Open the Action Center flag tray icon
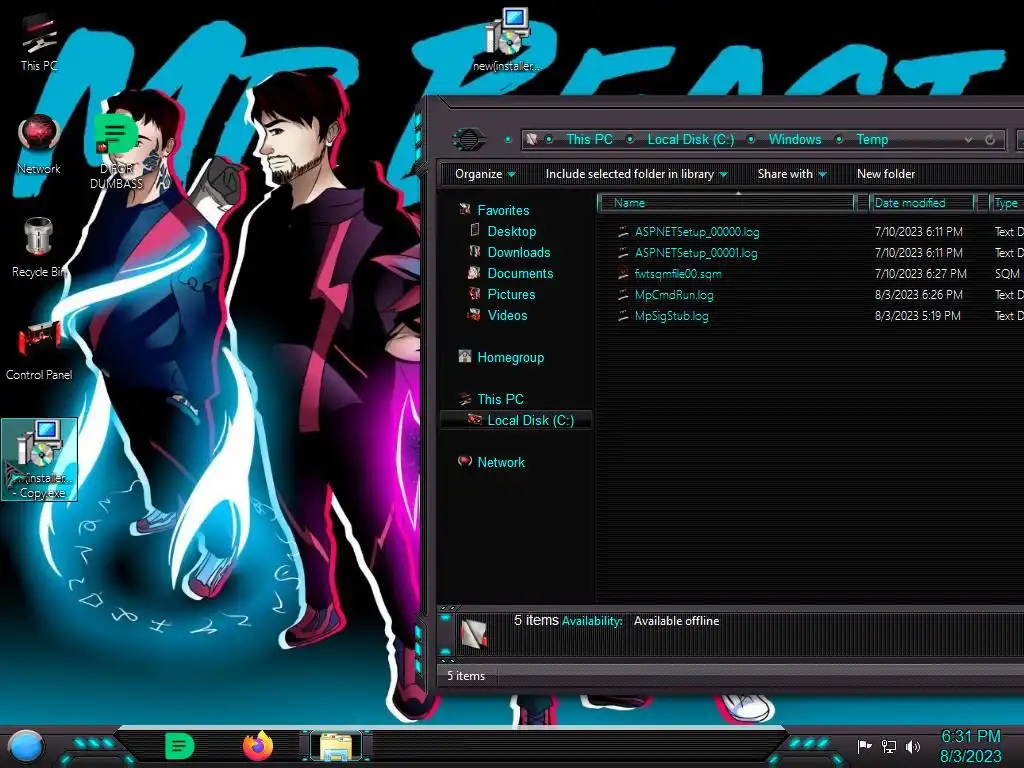Image resolution: width=1024 pixels, height=768 pixels. [864, 746]
